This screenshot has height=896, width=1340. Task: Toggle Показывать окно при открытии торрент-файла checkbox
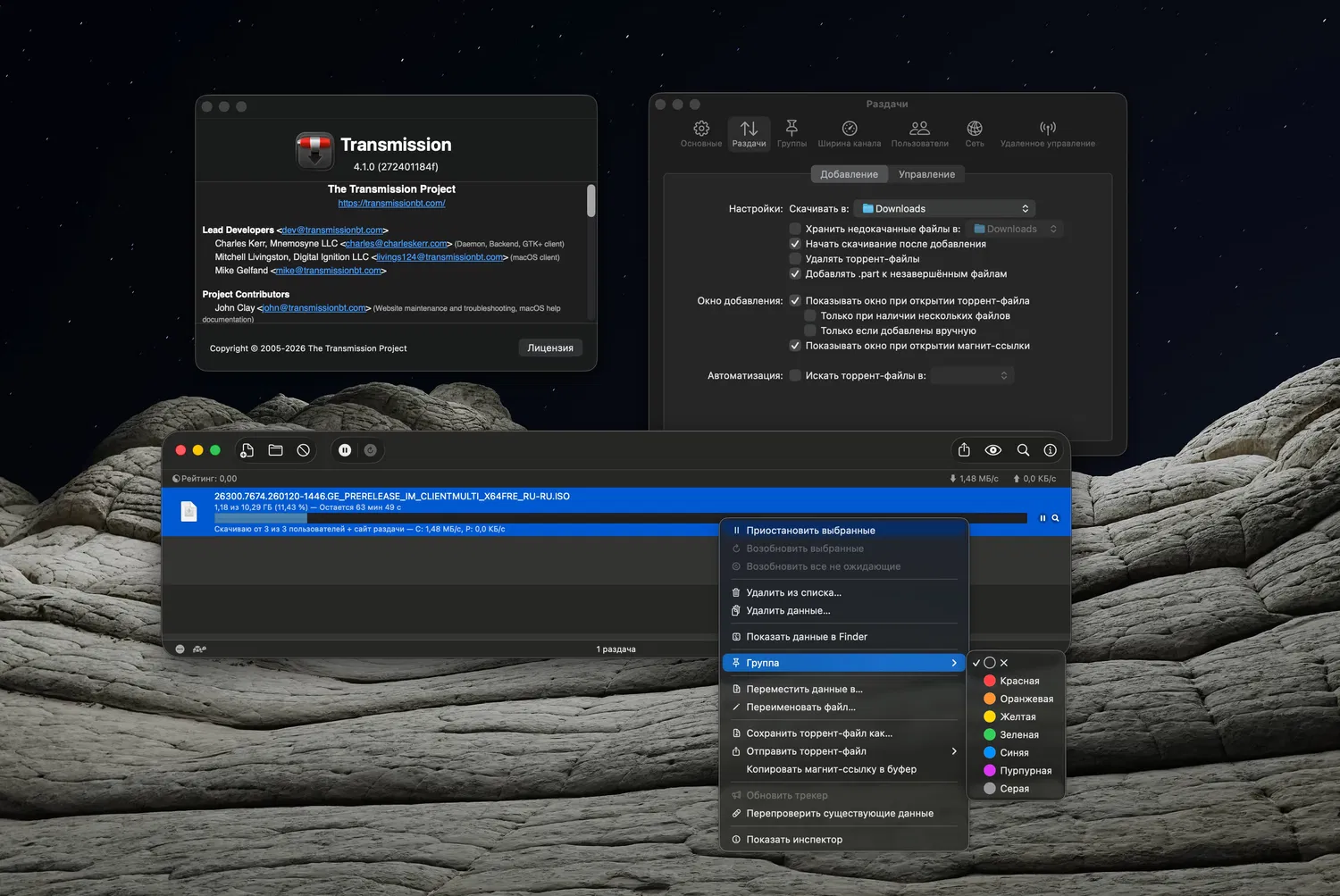pos(795,301)
